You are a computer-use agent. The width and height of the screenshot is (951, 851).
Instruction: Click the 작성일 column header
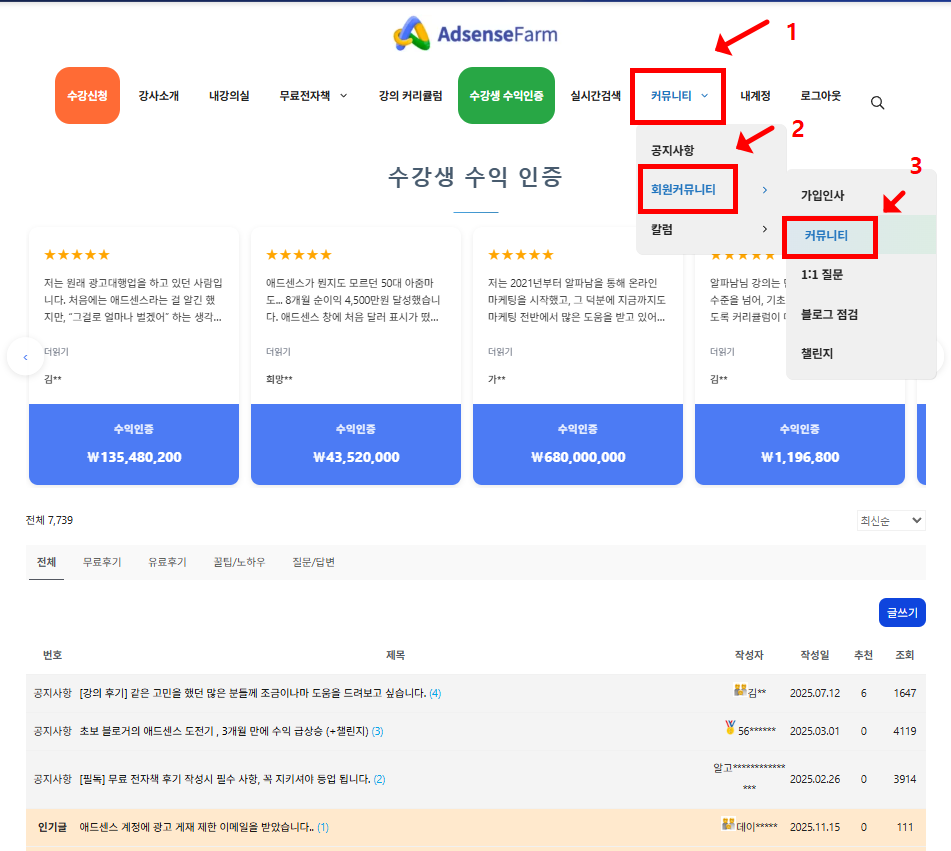pyautogui.click(x=815, y=655)
